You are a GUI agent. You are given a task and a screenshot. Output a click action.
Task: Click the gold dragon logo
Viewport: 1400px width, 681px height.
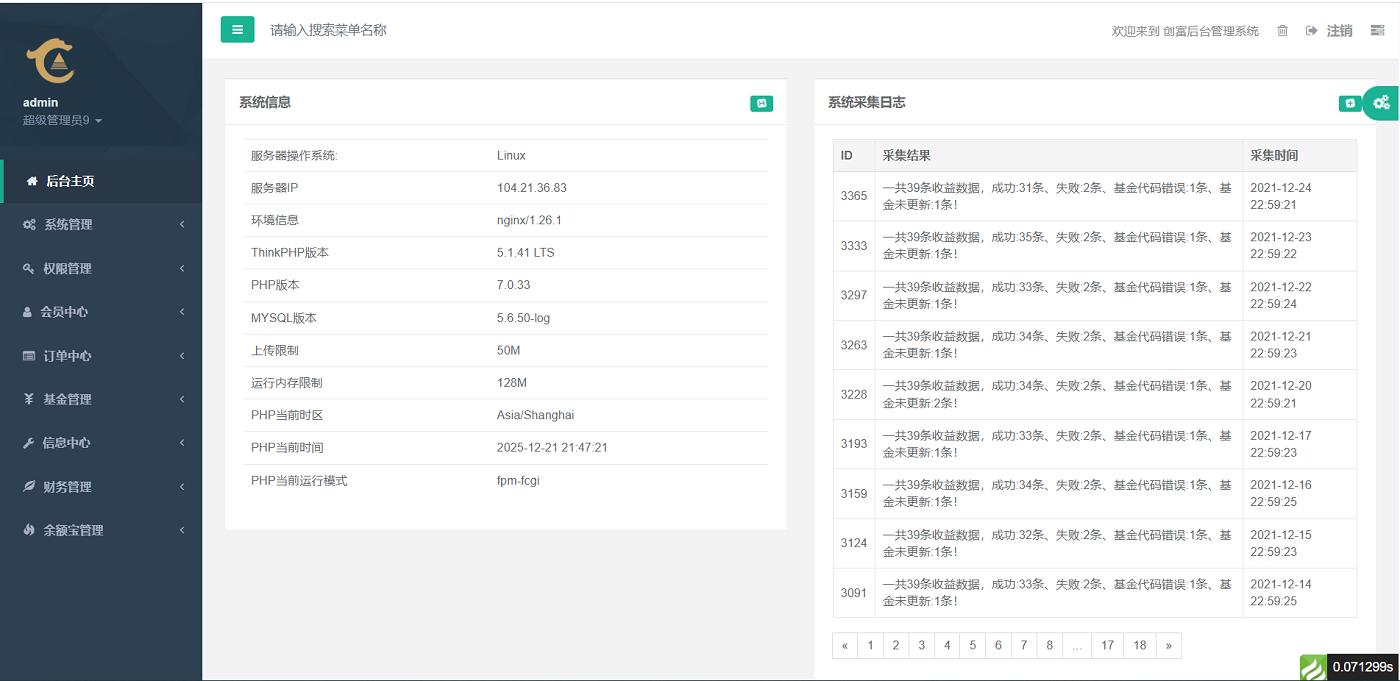tap(50, 62)
